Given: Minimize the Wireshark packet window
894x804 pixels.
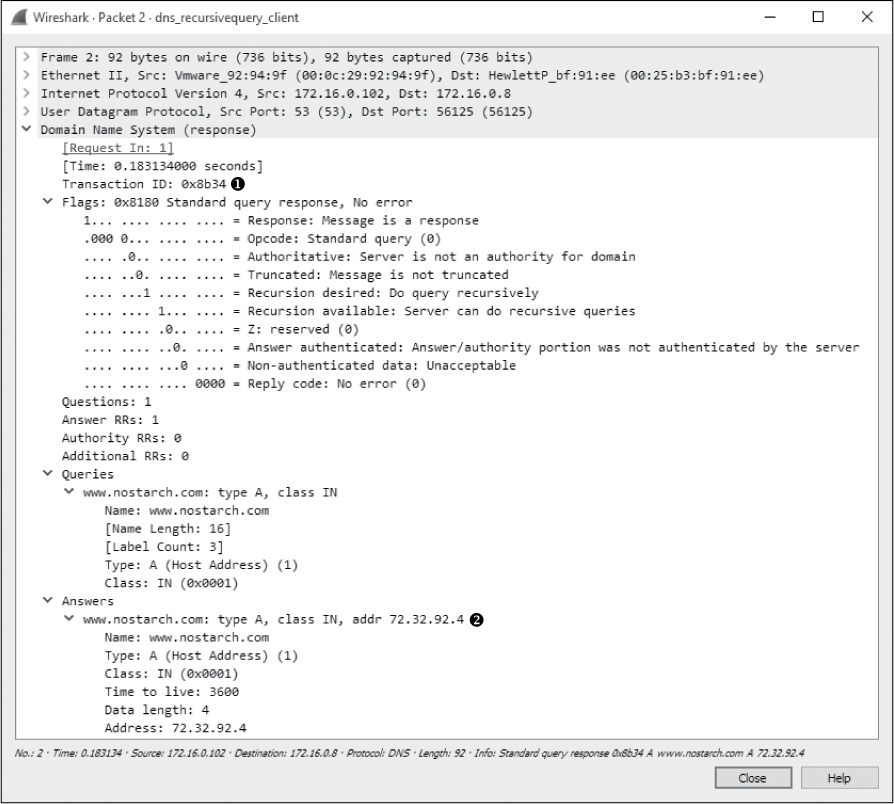Looking at the screenshot, I should point(770,17).
